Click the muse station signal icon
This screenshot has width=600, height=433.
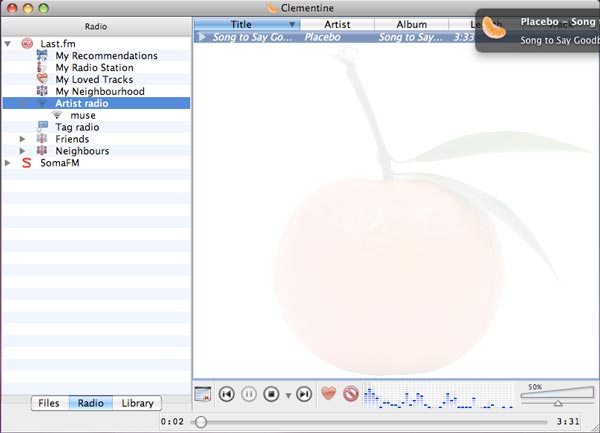pos(57,115)
